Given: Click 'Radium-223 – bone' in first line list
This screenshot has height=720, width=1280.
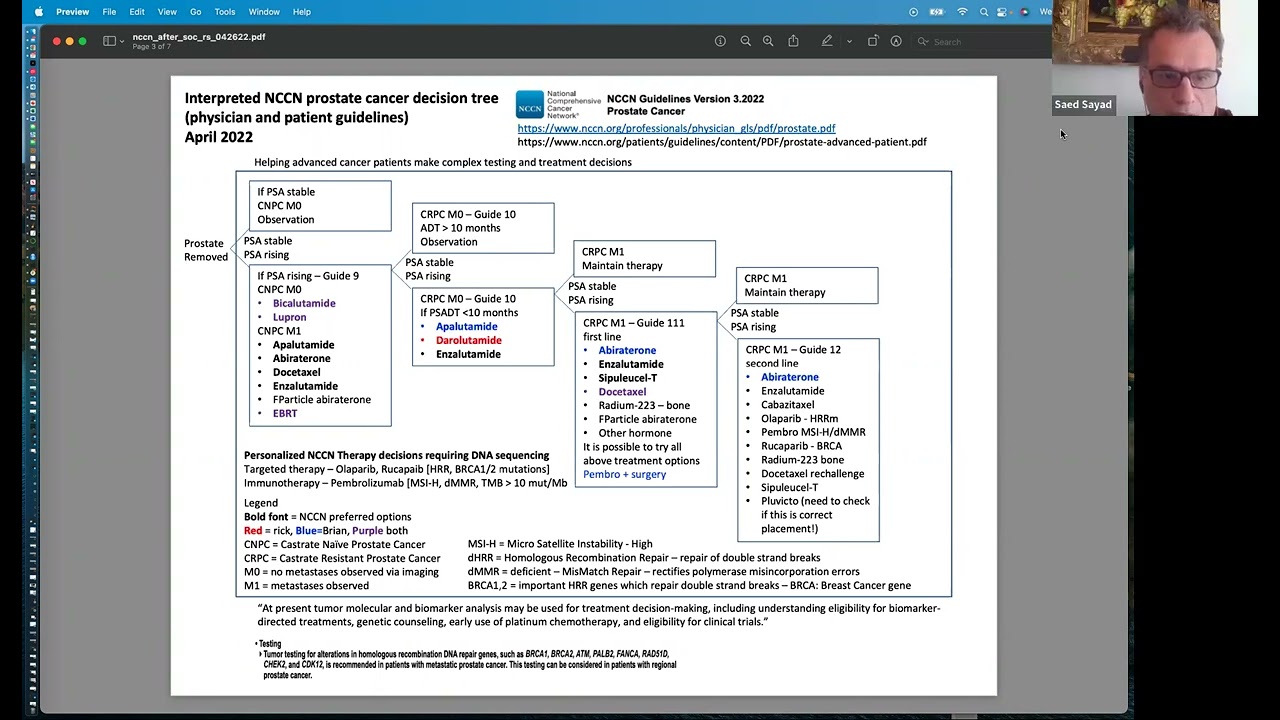Looking at the screenshot, I should click(x=644, y=405).
